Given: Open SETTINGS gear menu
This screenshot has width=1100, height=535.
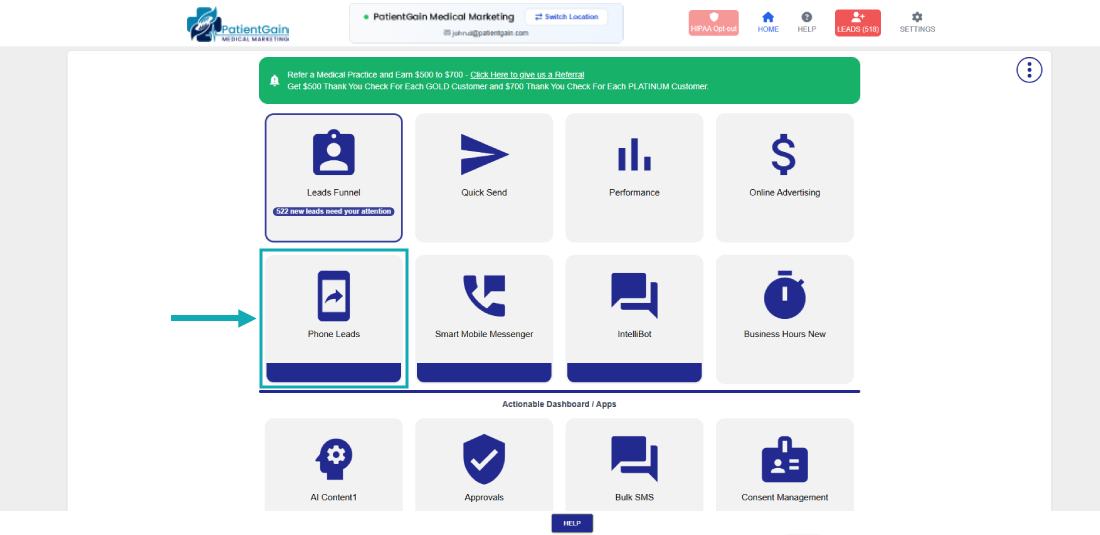Looking at the screenshot, I should pyautogui.click(x=917, y=22).
